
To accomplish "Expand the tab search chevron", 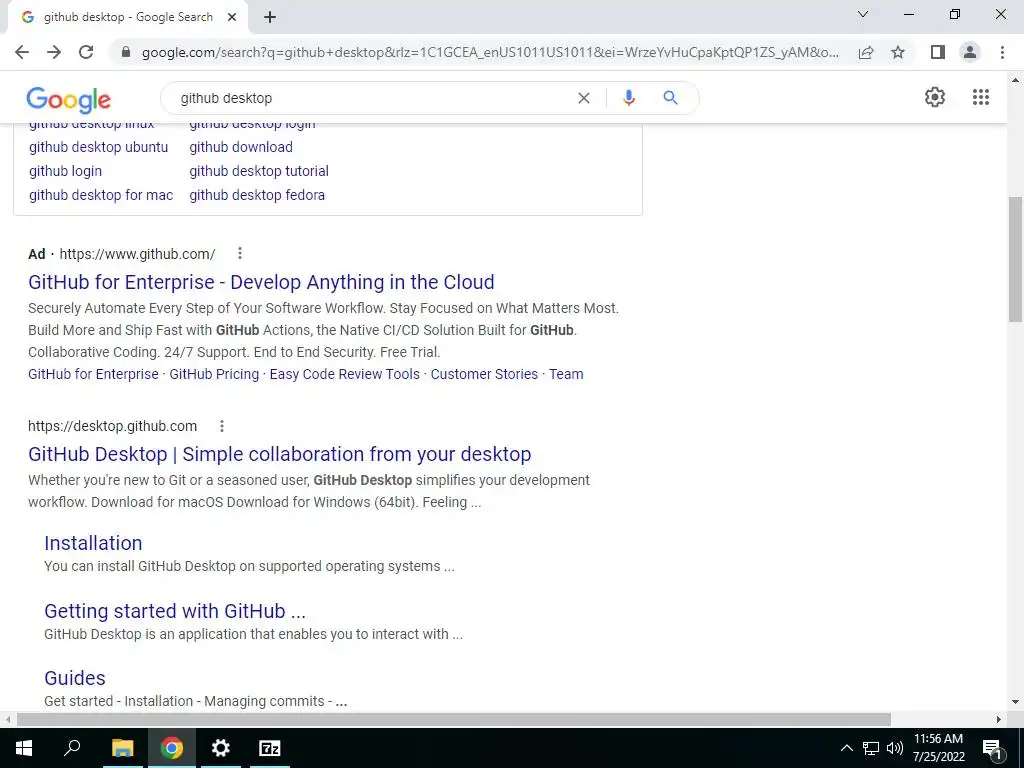I will pos(863,14).
